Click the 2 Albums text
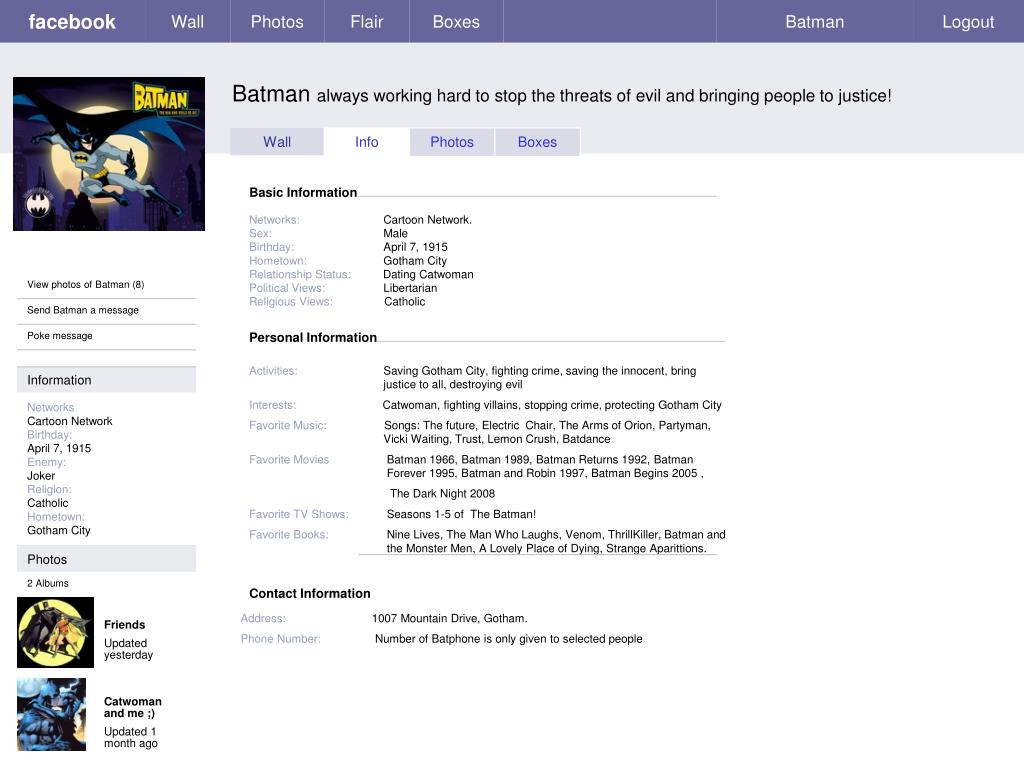The image size is (1024, 768). coord(48,583)
